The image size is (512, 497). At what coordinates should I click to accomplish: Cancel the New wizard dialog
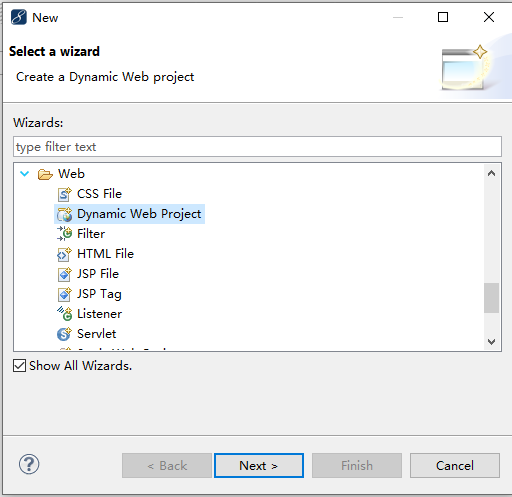point(455,465)
